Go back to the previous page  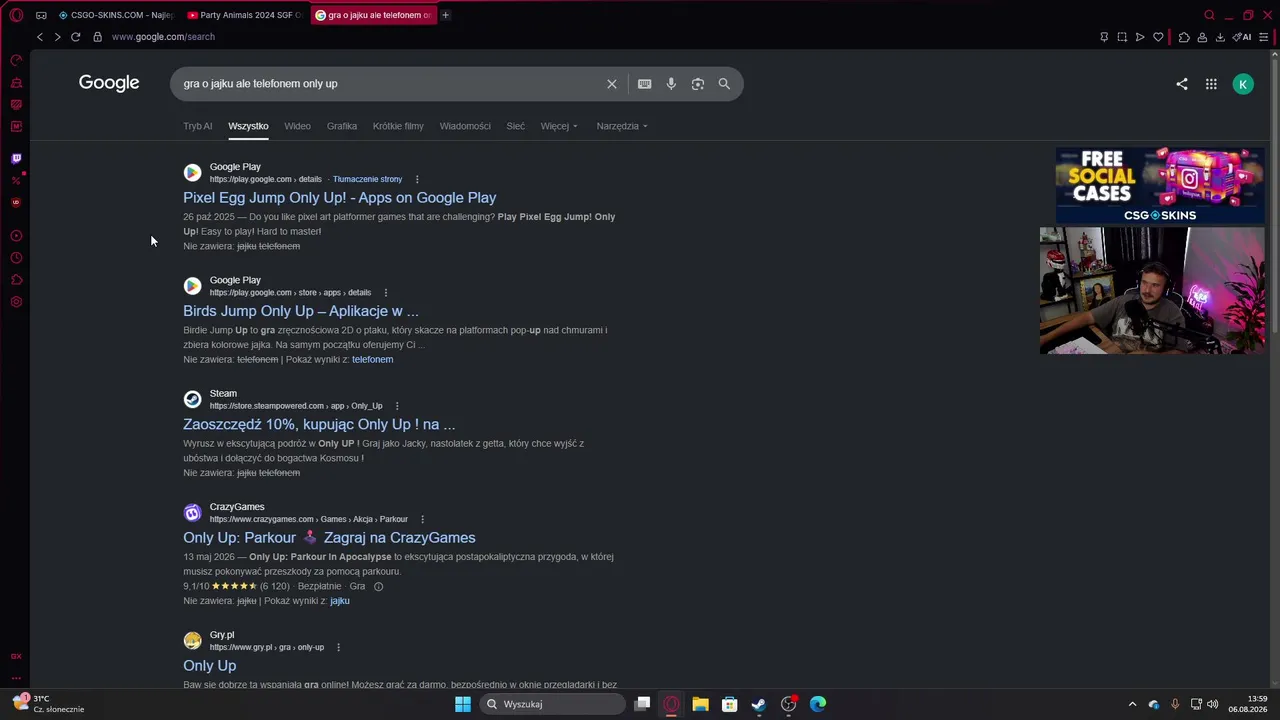pos(40,37)
